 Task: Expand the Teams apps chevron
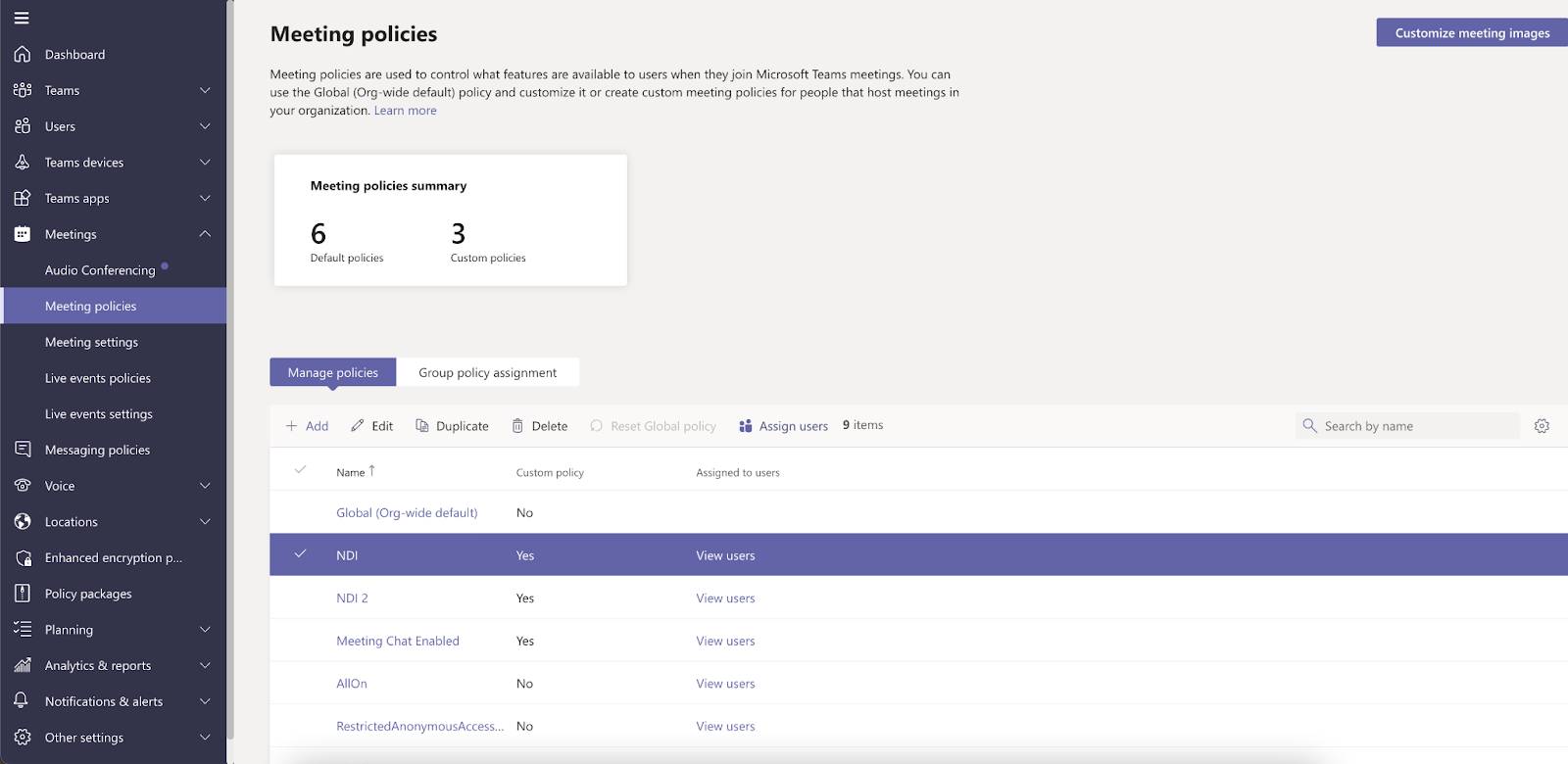[x=205, y=198]
